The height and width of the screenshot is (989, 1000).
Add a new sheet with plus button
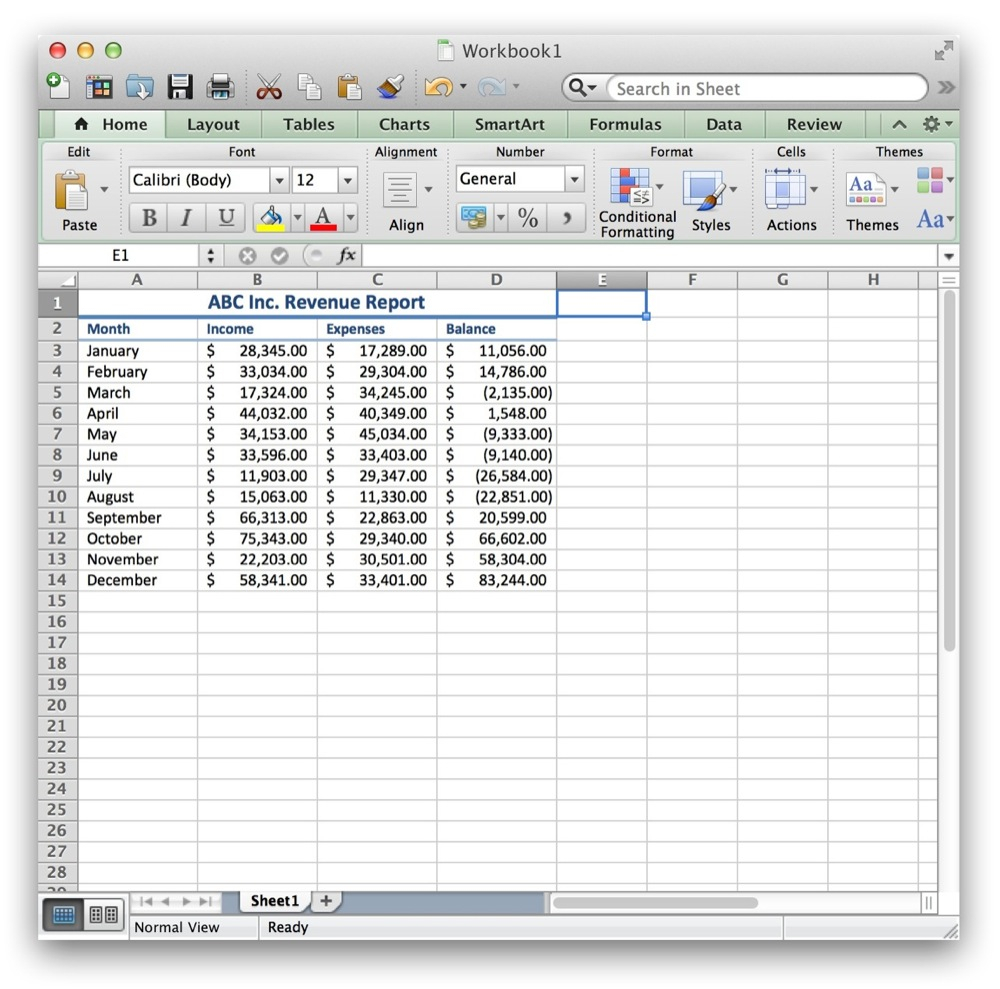tap(326, 901)
